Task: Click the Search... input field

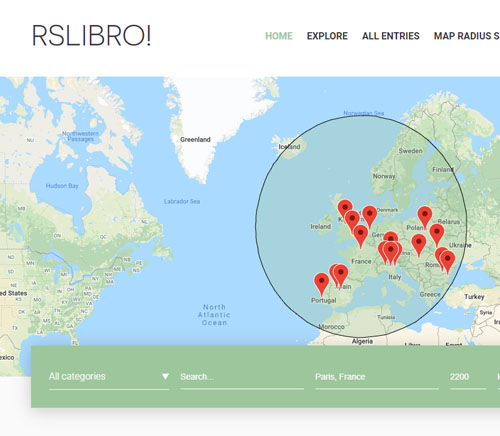Action: pos(242,377)
